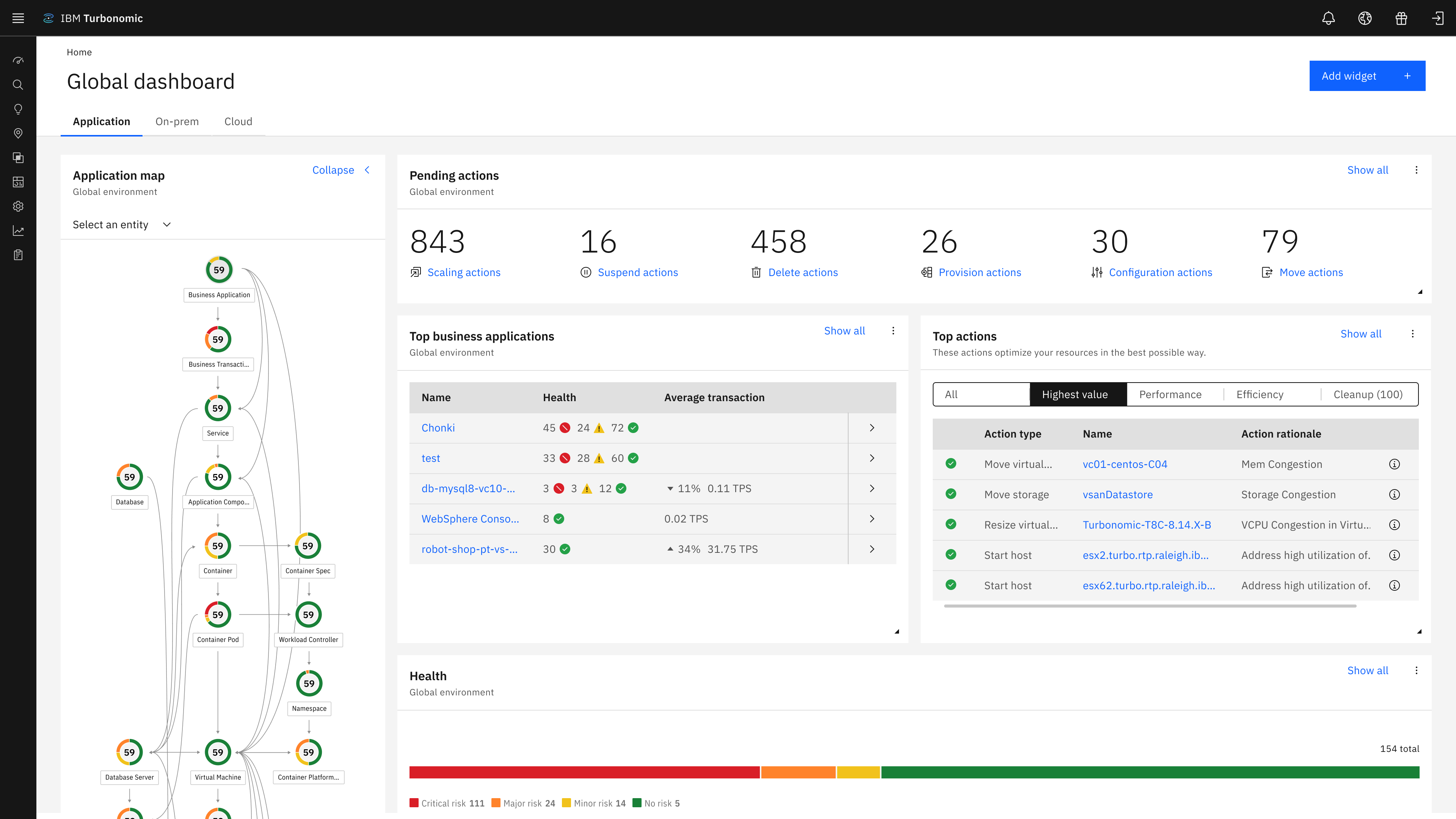The height and width of the screenshot is (819, 1456).
Task: Click the red Critical risk bar segment
Action: [x=584, y=772]
